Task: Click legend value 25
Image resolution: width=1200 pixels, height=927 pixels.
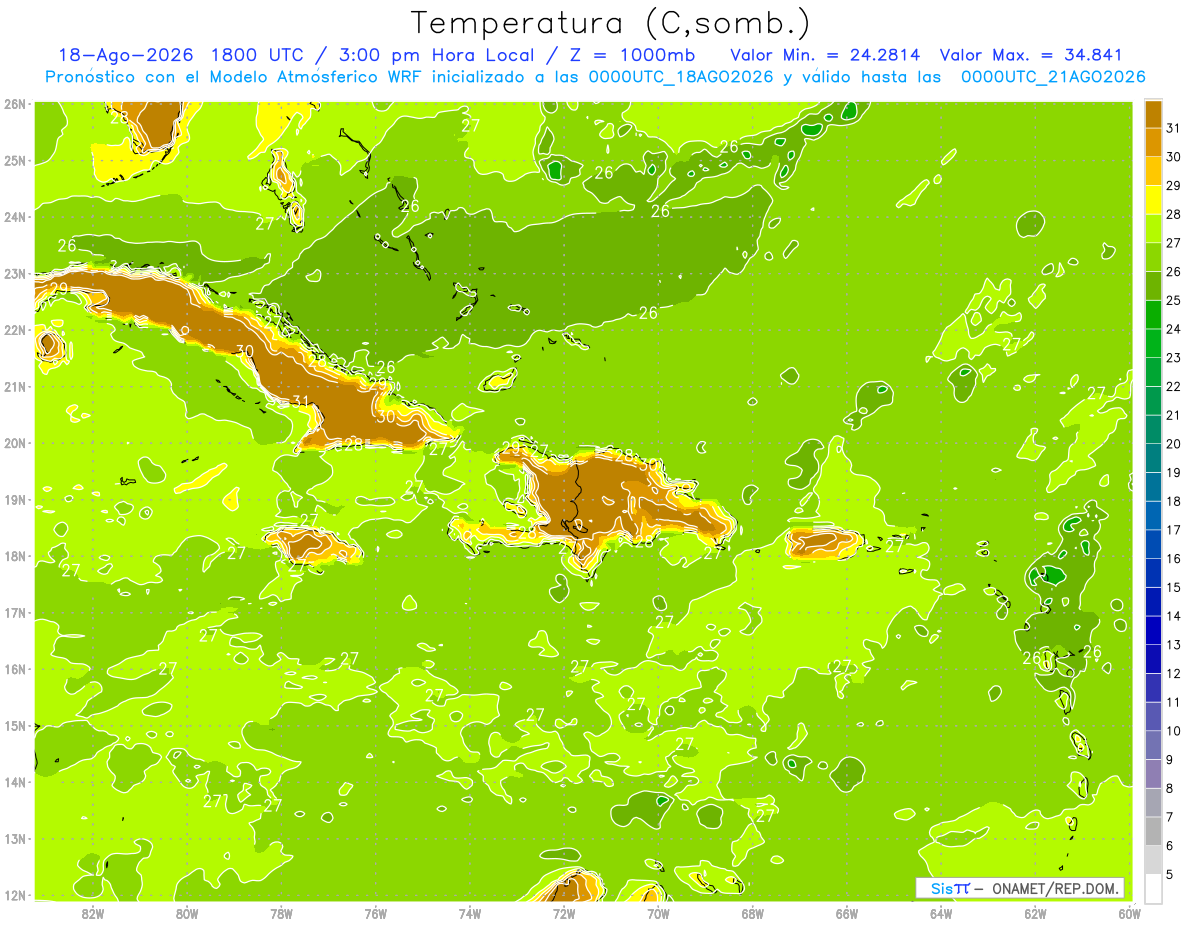Action: point(1173,300)
